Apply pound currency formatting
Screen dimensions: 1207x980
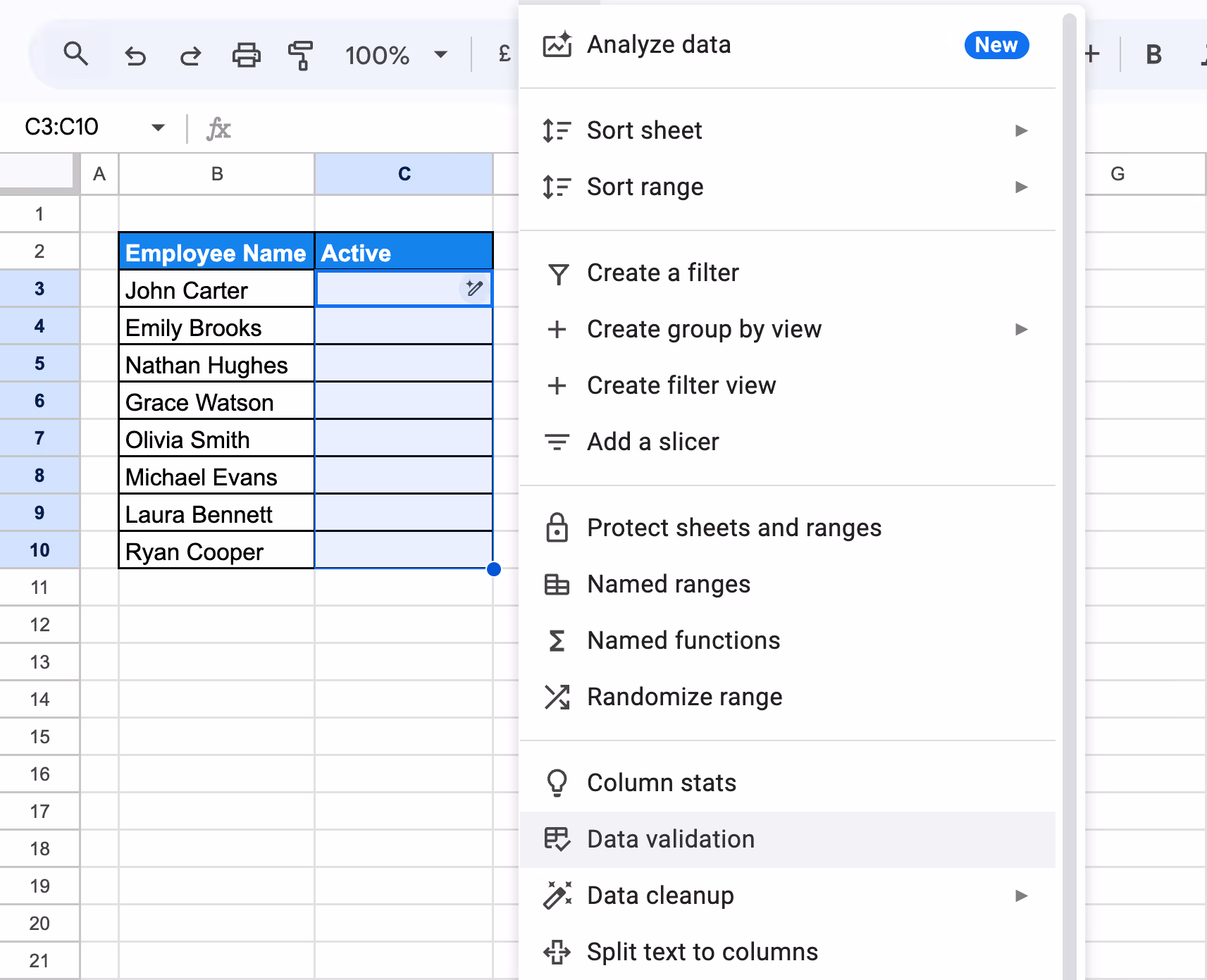(502, 53)
